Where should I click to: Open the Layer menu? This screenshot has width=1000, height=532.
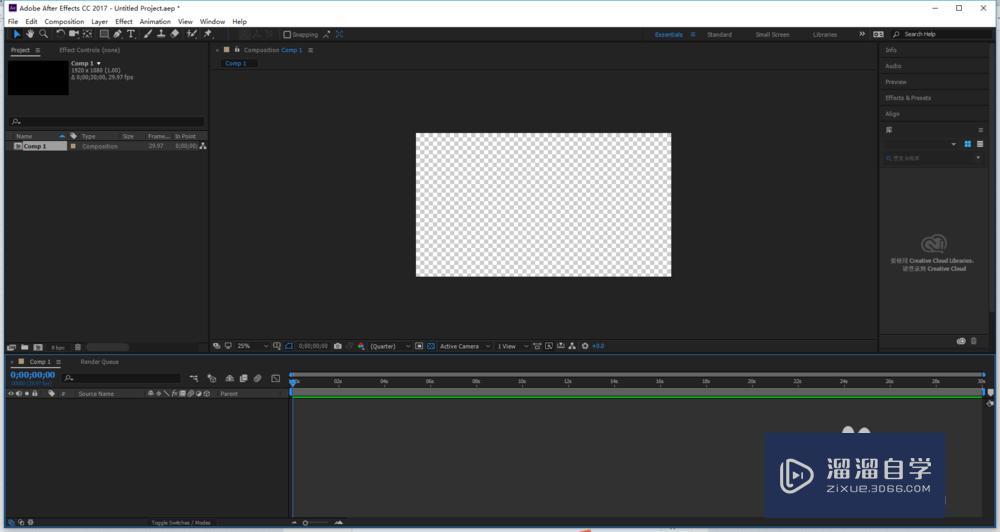tap(99, 21)
